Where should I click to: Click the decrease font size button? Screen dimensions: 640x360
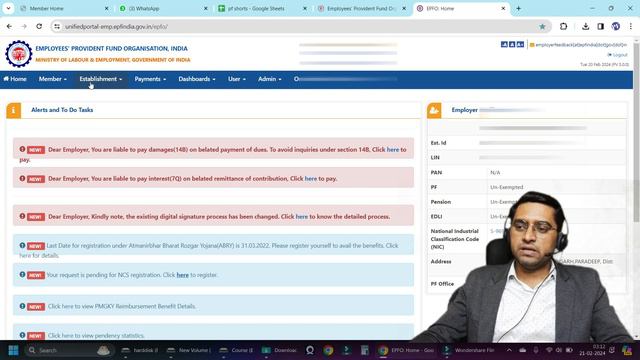coord(504,44)
